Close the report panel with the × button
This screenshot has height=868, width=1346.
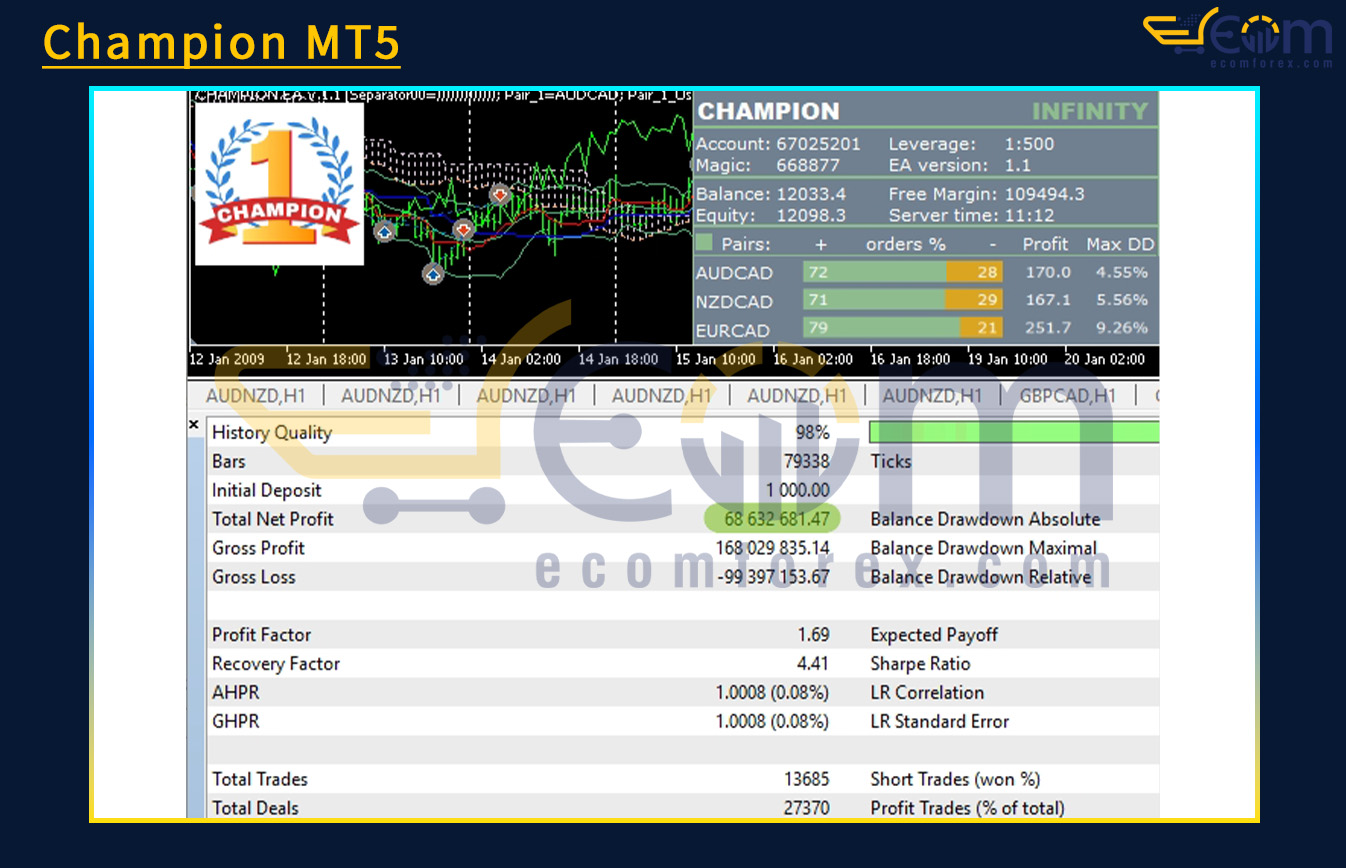tap(194, 425)
